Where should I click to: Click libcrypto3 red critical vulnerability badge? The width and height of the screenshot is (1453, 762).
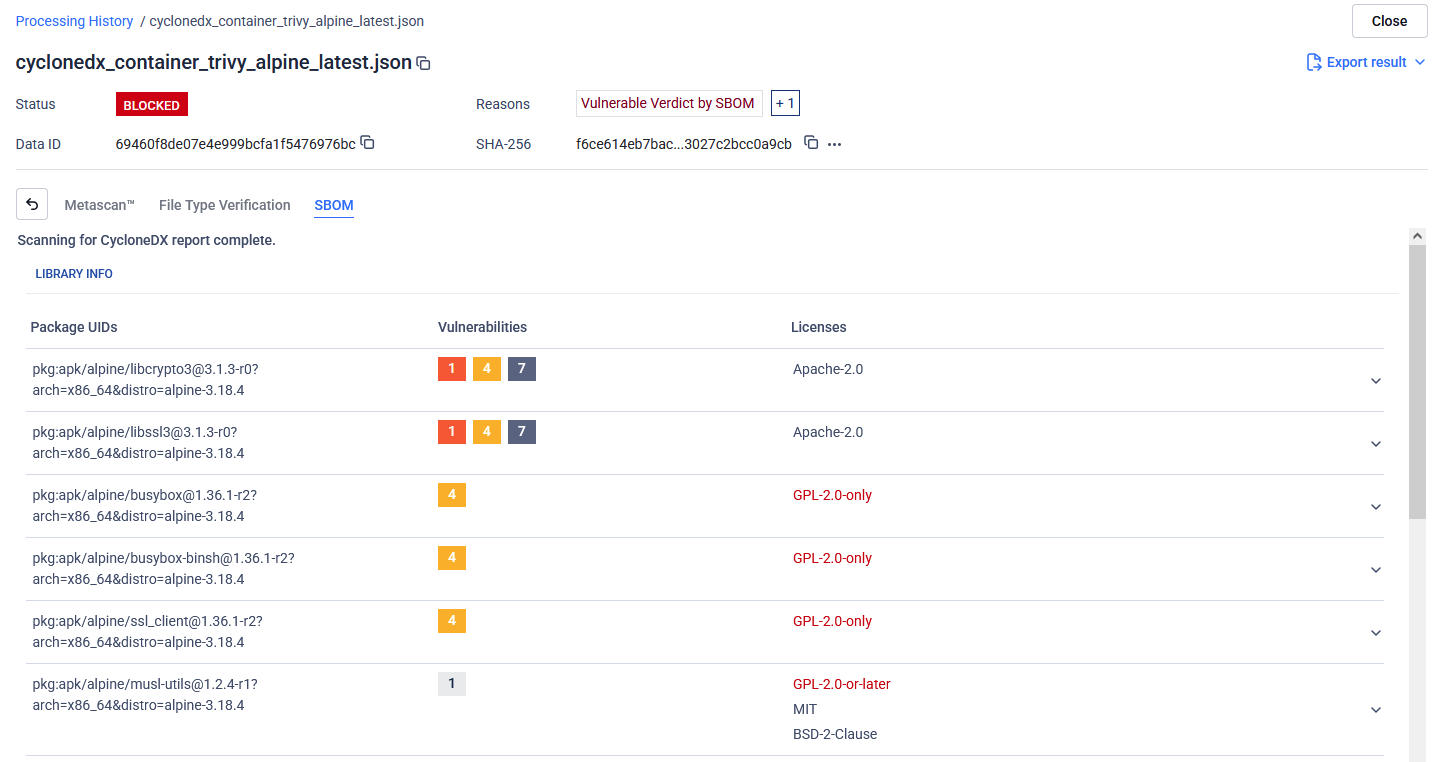tap(451, 369)
